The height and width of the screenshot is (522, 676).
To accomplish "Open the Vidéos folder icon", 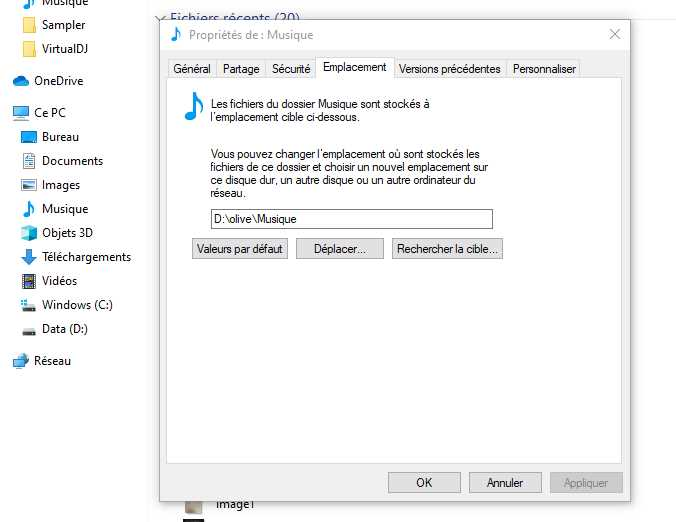I will [x=29, y=281].
